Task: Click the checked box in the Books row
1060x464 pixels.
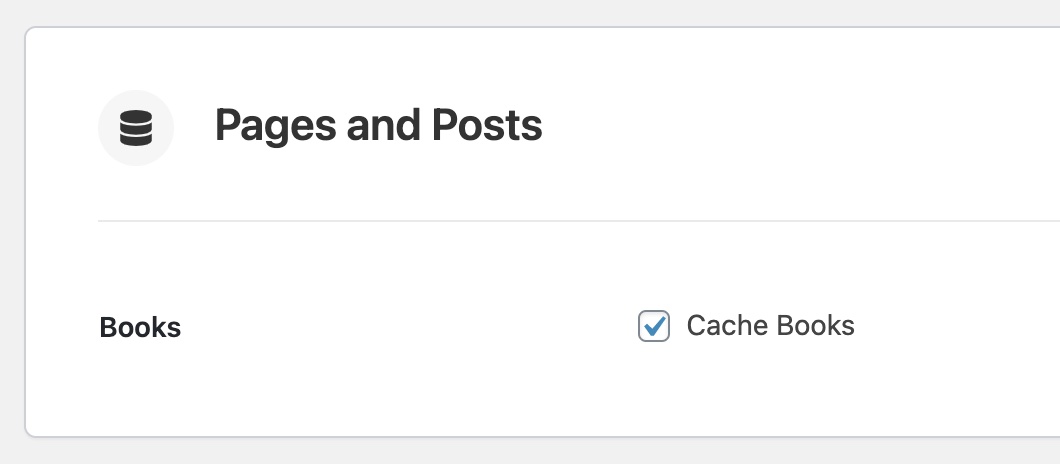Action: click(x=654, y=326)
